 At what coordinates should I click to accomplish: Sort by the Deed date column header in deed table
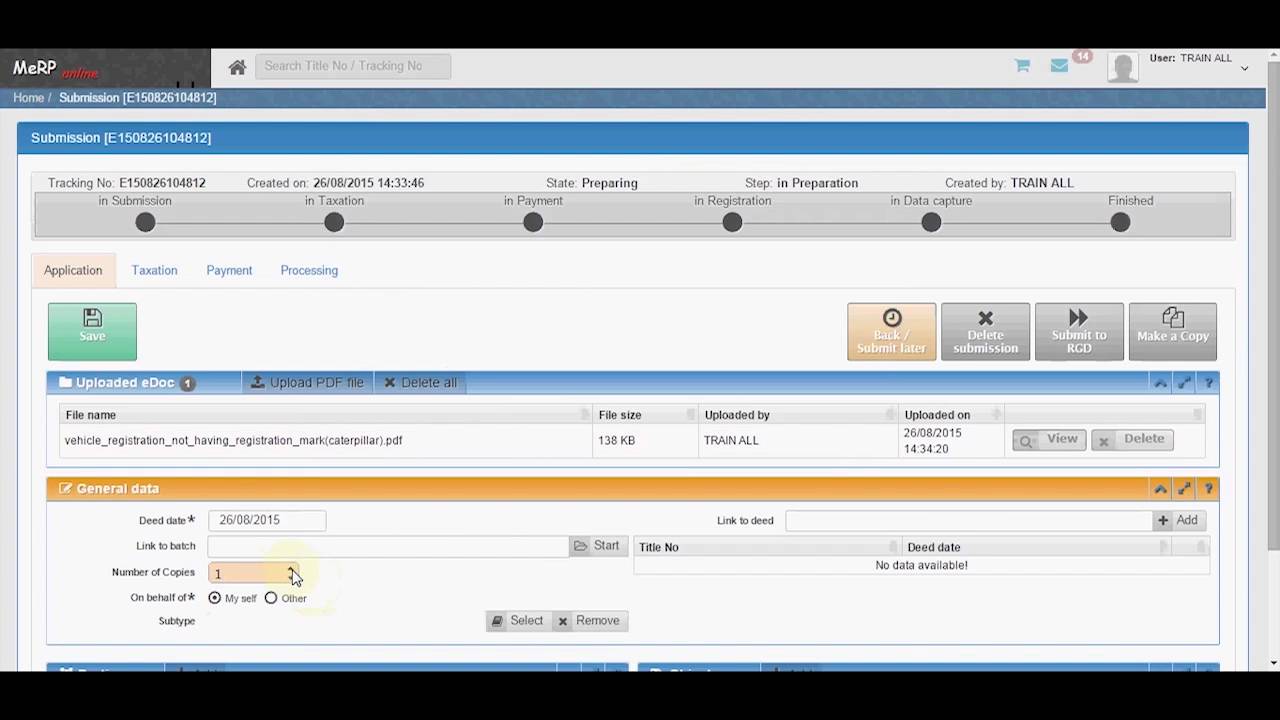pos(1036,547)
